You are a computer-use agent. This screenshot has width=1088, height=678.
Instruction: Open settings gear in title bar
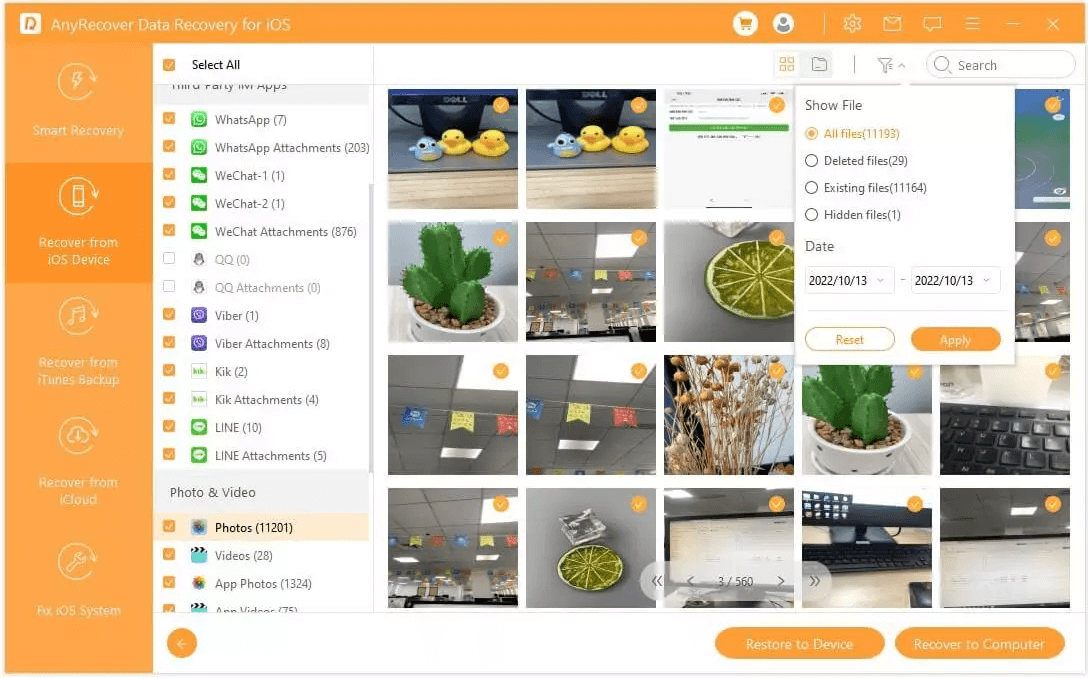click(x=852, y=24)
